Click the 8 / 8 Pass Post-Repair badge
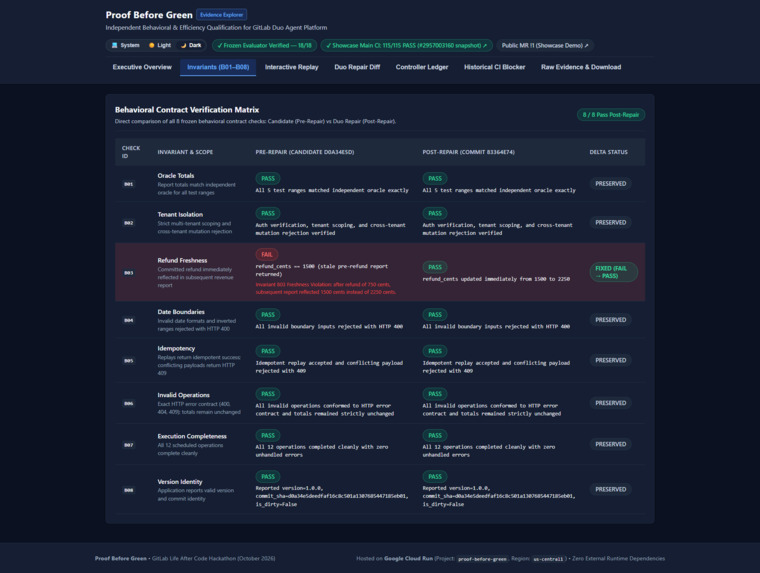 coord(611,115)
